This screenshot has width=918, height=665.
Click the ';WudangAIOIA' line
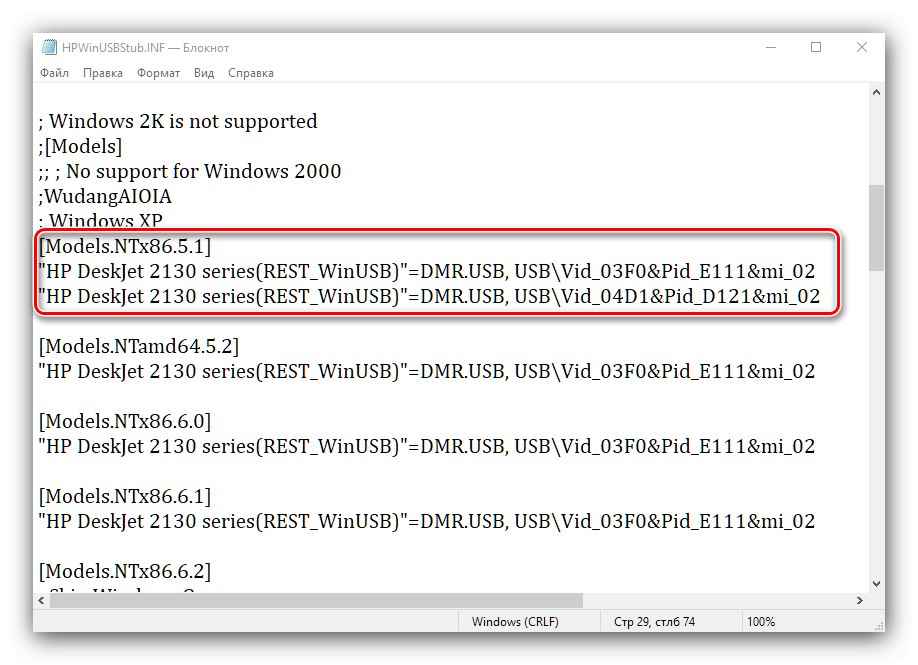pos(105,197)
